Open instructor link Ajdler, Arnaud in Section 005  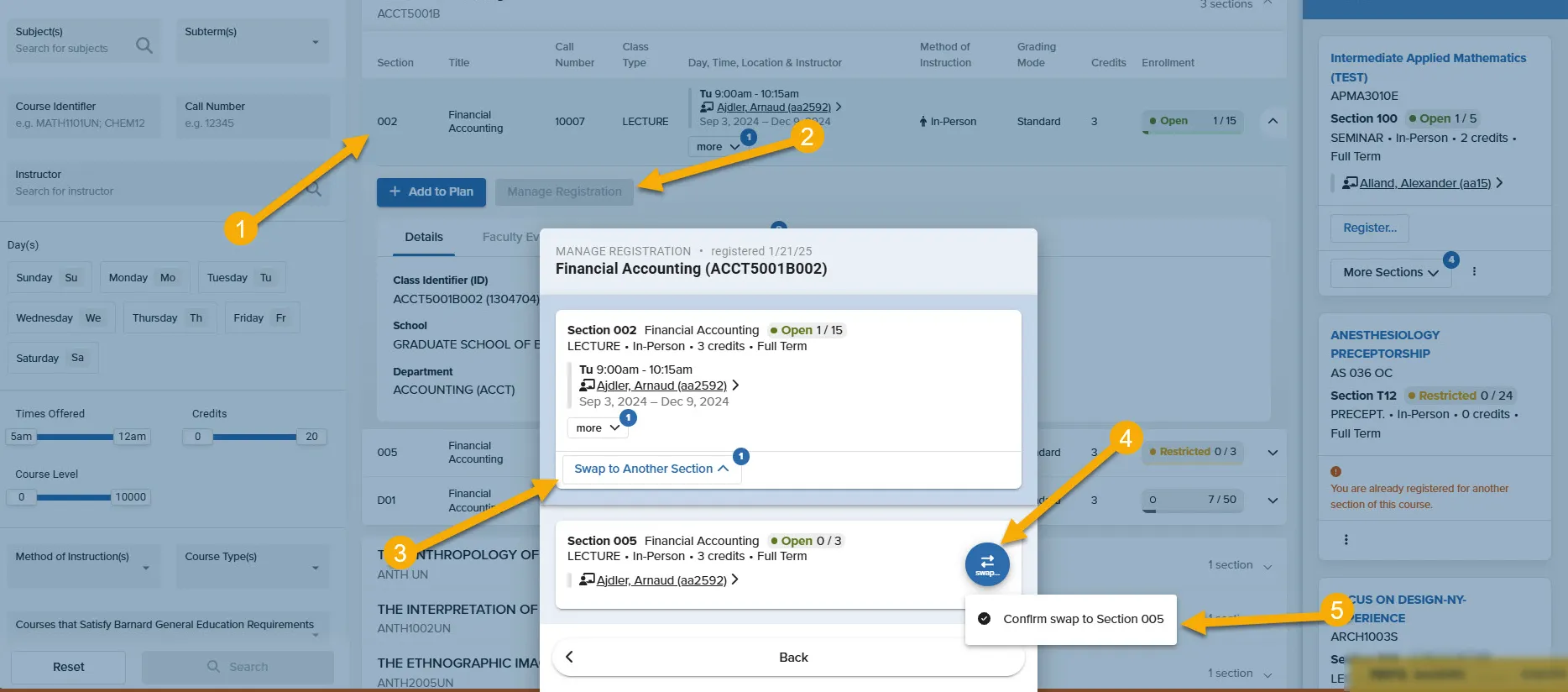pos(661,580)
